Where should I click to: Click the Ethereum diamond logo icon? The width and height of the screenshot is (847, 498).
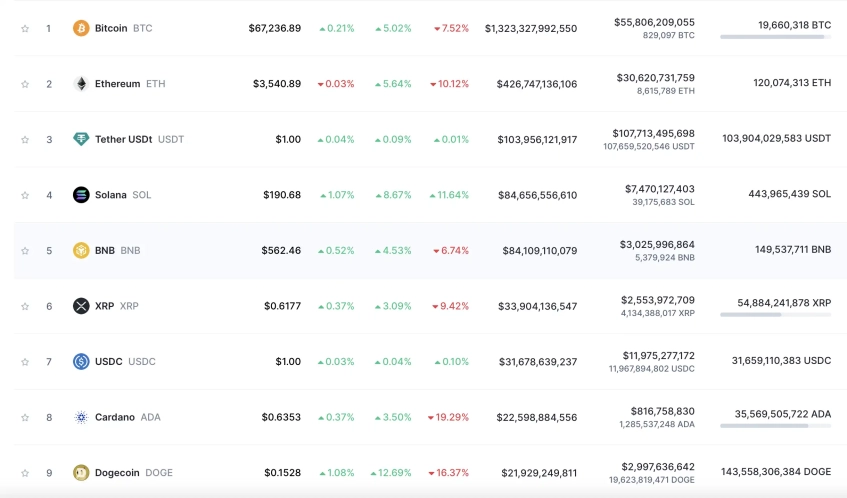coord(81,84)
